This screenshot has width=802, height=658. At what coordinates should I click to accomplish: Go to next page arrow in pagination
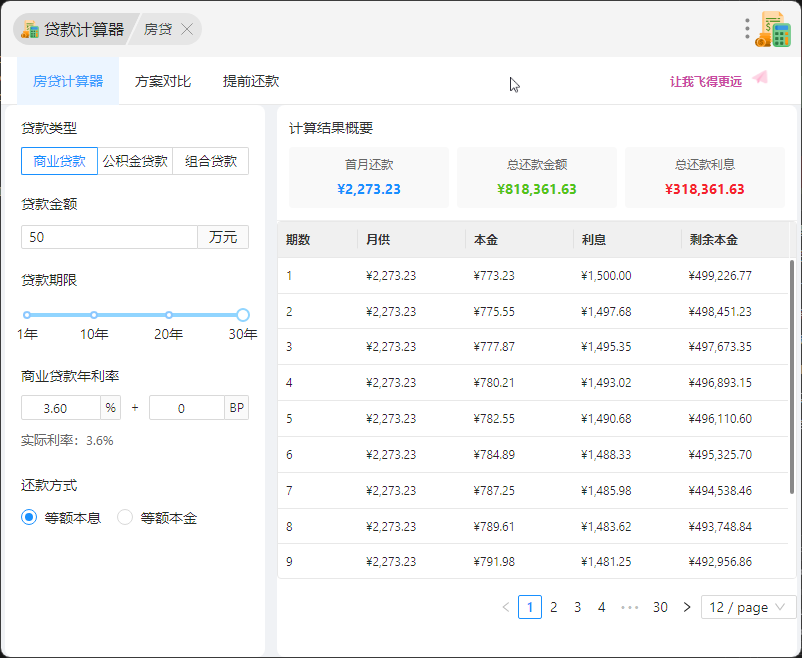[687, 607]
